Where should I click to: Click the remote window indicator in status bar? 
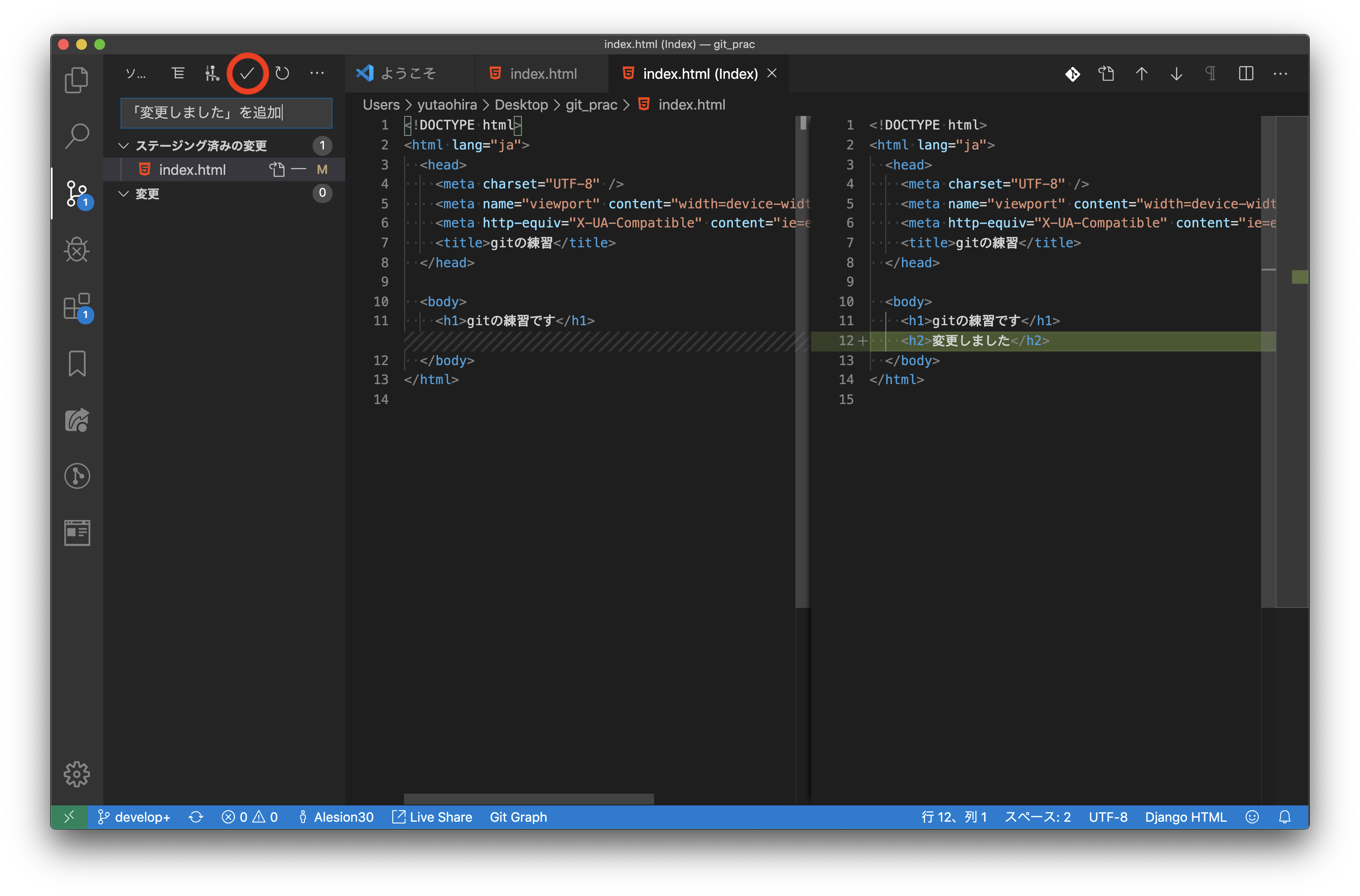(x=69, y=817)
